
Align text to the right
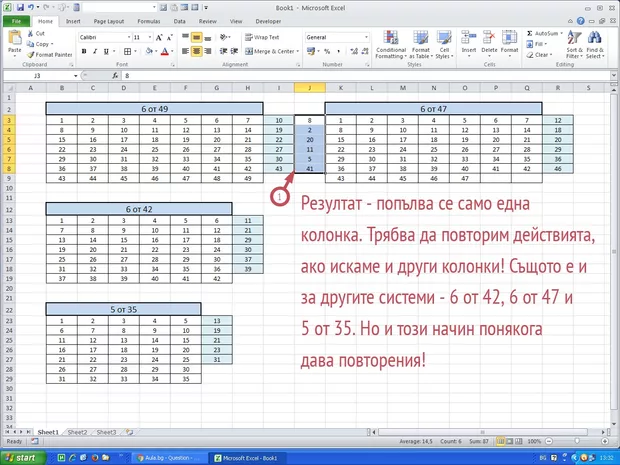pyautogui.click(x=208, y=51)
